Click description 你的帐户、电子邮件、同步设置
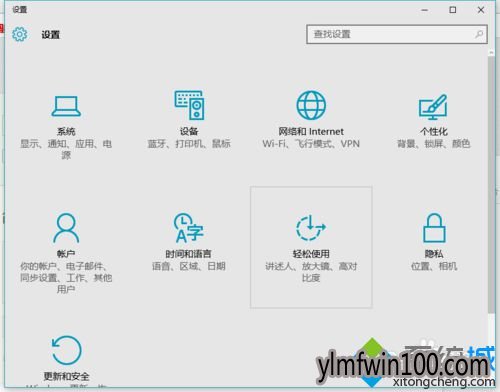 point(66,278)
